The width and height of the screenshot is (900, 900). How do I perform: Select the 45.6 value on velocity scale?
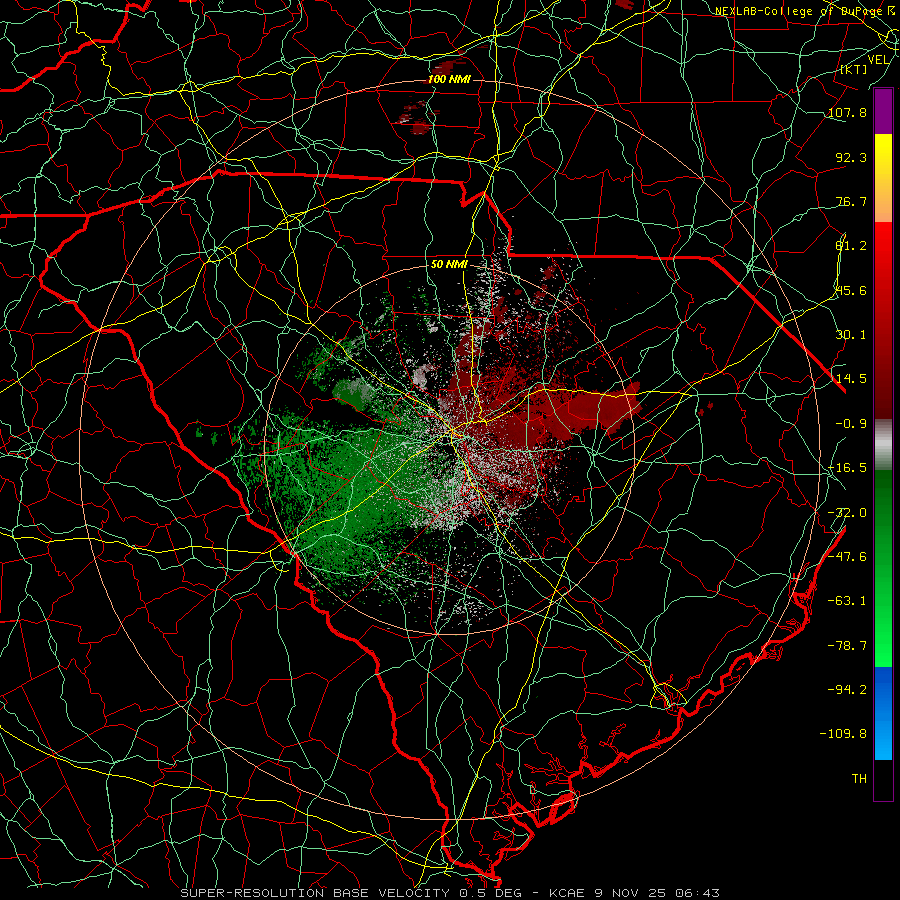click(851, 290)
